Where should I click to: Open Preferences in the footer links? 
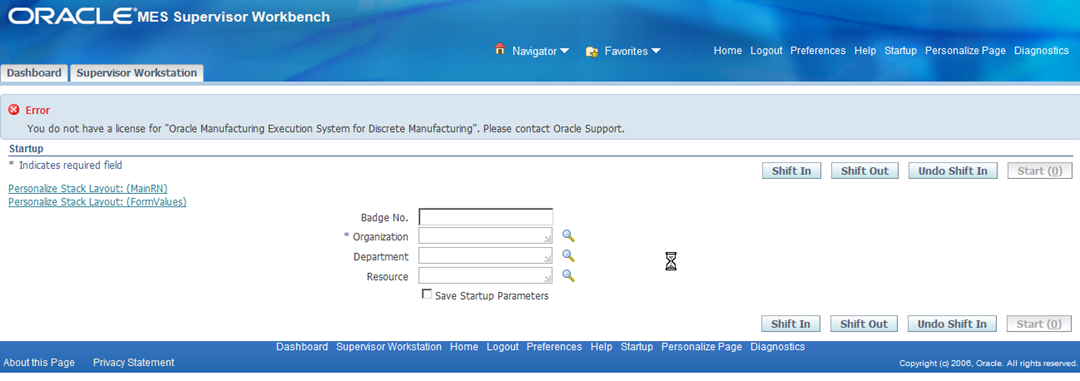pyautogui.click(x=554, y=347)
